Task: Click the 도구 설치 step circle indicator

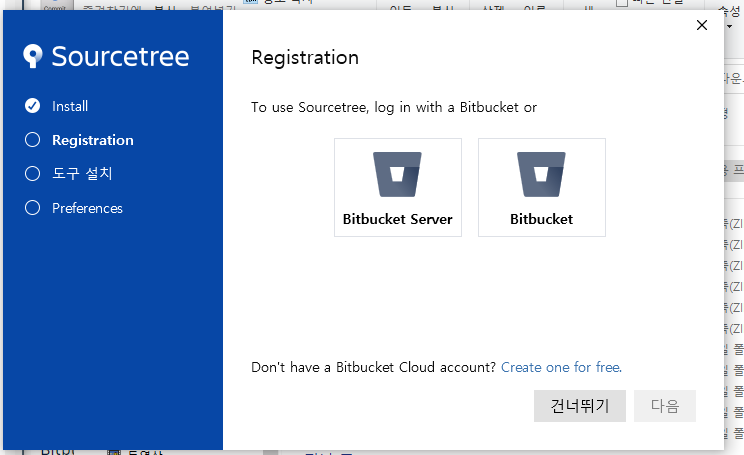Action: [x=32, y=173]
